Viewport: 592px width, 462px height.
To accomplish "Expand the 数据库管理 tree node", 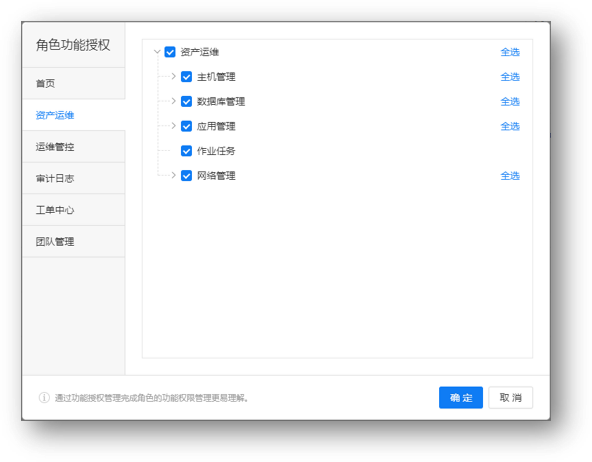I will point(173,101).
